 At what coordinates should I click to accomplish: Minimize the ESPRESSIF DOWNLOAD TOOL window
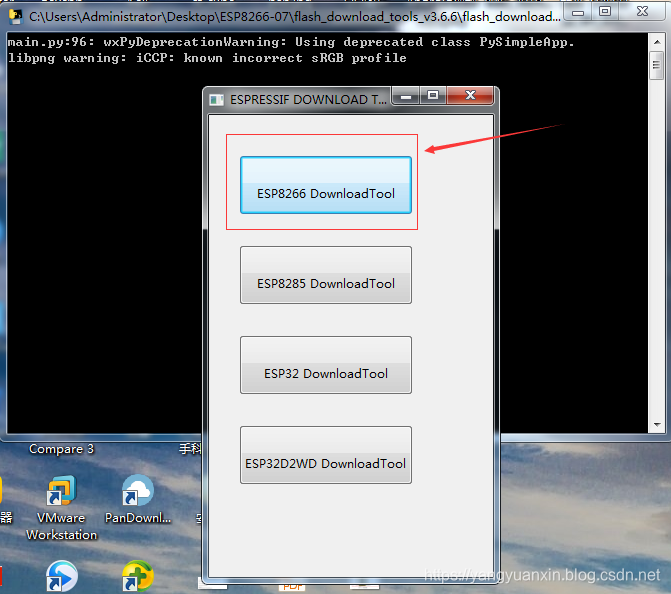click(x=406, y=95)
